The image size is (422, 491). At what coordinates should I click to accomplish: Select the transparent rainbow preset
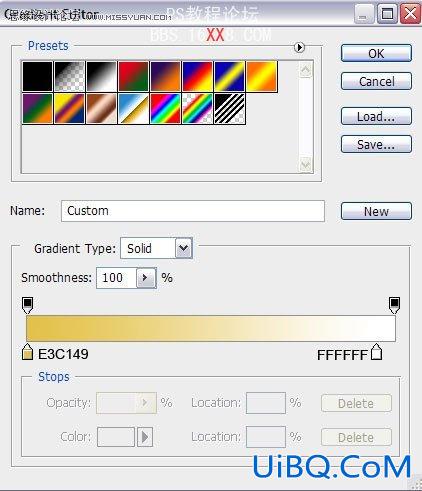click(198, 109)
